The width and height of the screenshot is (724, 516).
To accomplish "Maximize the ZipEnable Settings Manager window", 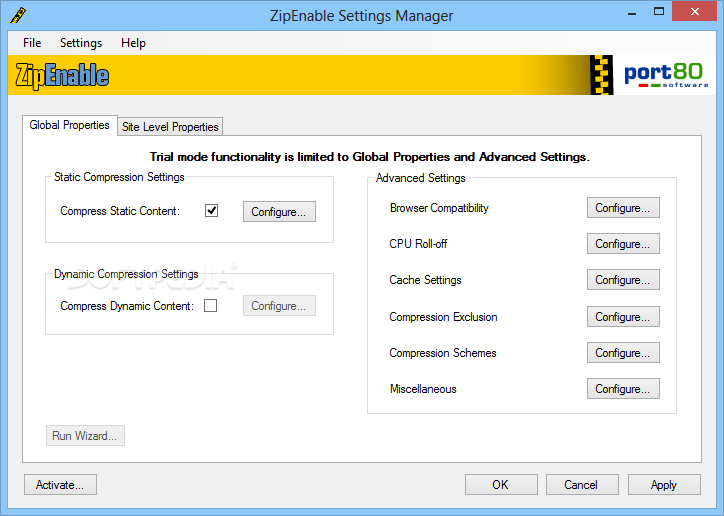I will pyautogui.click(x=659, y=12).
